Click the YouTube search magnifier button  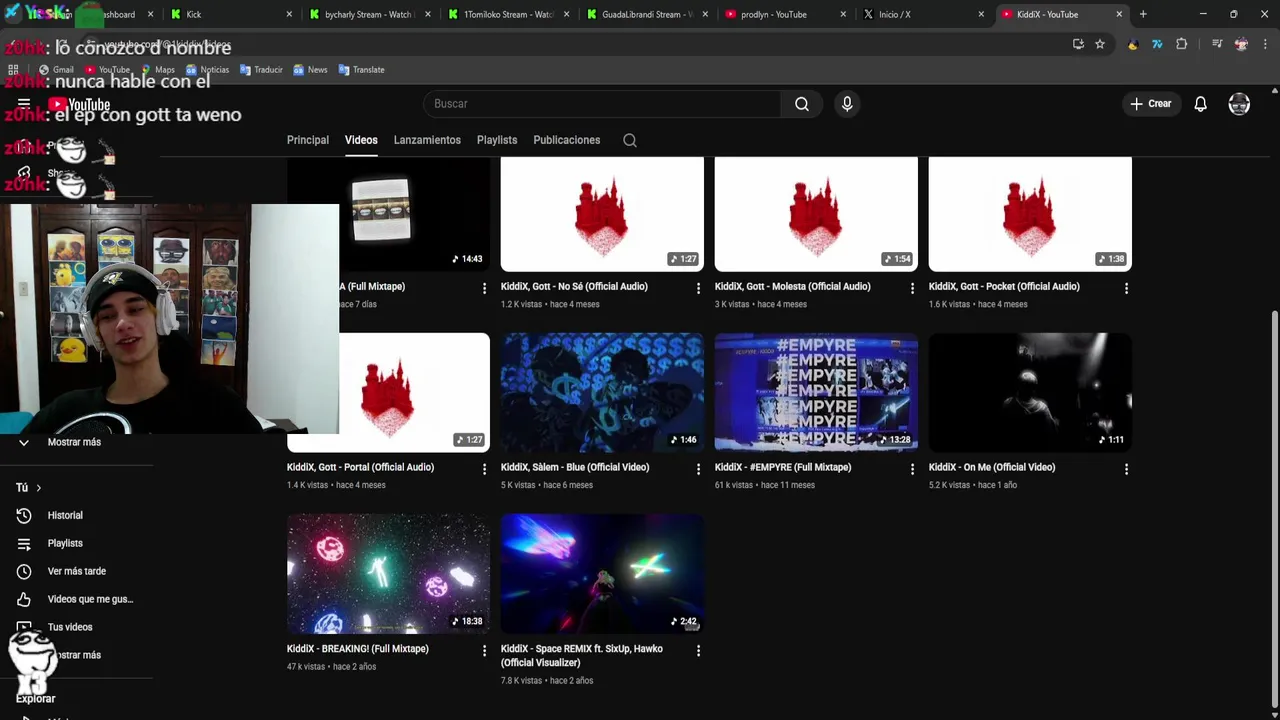pos(802,104)
